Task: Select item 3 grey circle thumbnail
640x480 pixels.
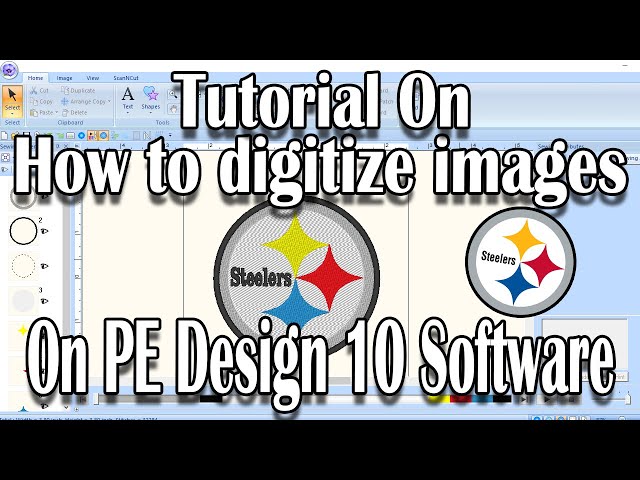Action: 23,301
